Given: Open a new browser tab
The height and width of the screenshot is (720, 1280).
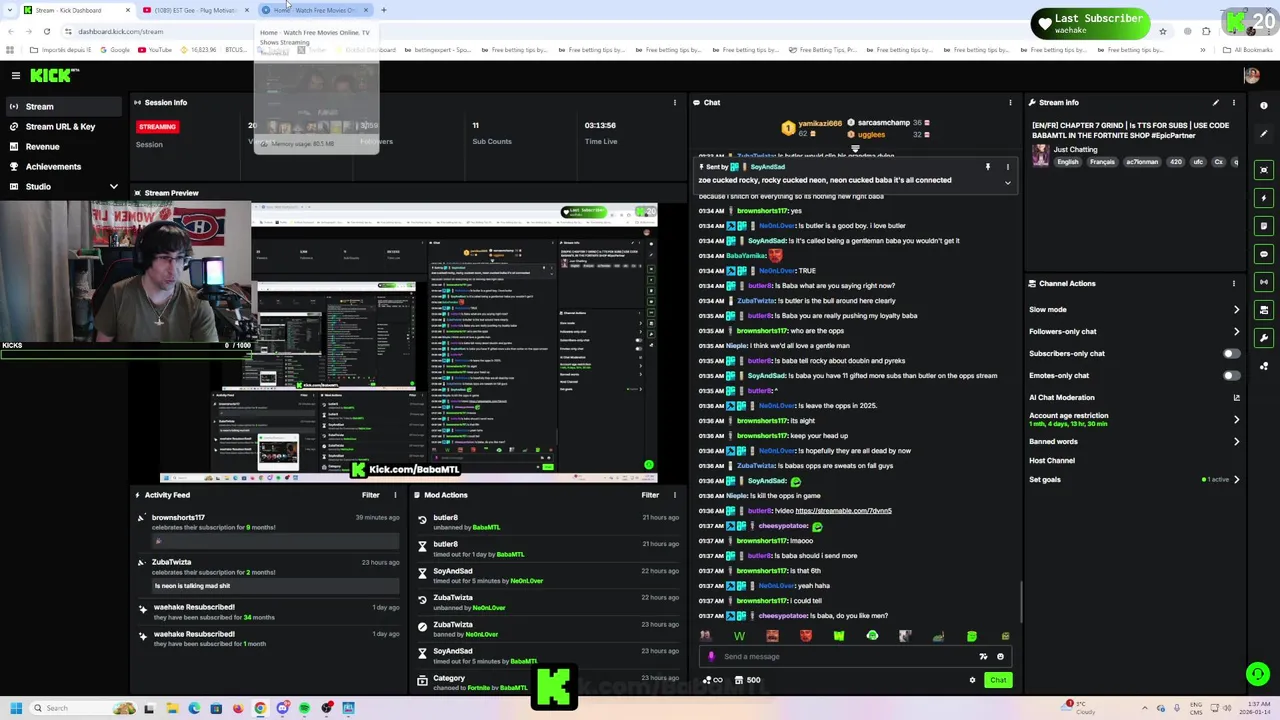Looking at the screenshot, I should 383,10.
